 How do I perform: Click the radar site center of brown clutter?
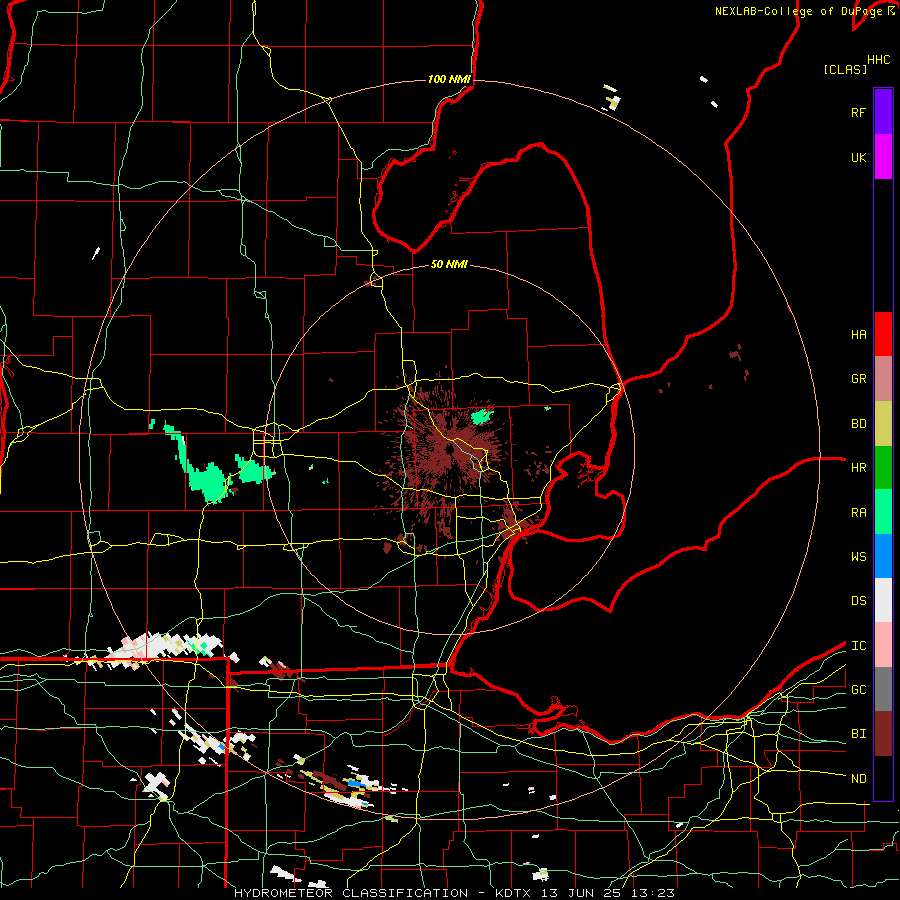click(x=450, y=450)
